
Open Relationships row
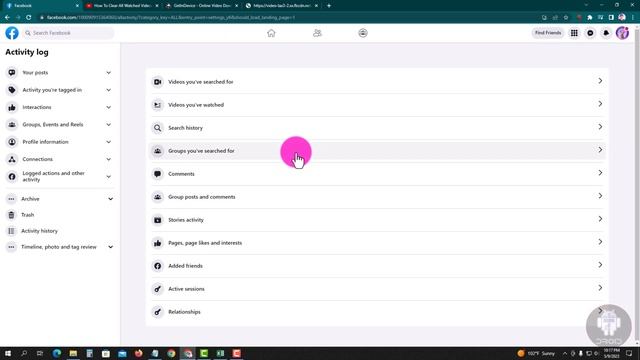(377, 312)
